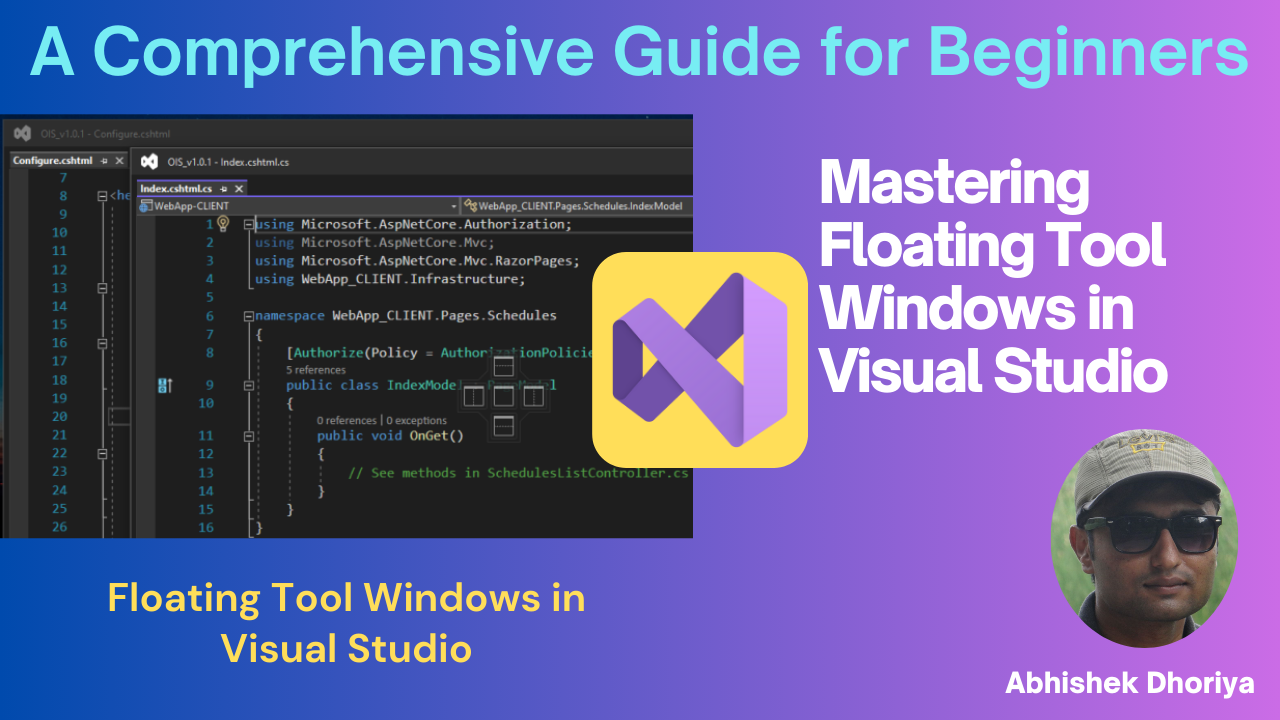Click 'using Microsoft.AspNetCore.Mvc.RazorPages;' code line
Screen dimensions: 1280x720
418,261
